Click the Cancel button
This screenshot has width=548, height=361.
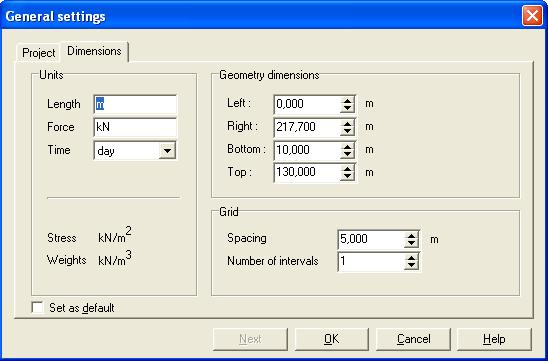[x=413, y=339]
